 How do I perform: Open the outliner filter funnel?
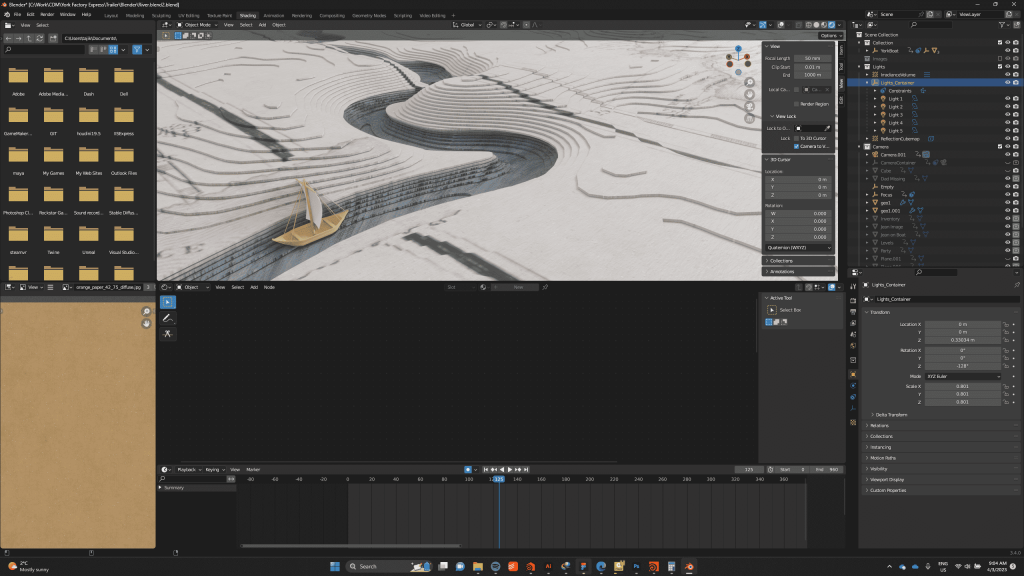[x=1001, y=25]
